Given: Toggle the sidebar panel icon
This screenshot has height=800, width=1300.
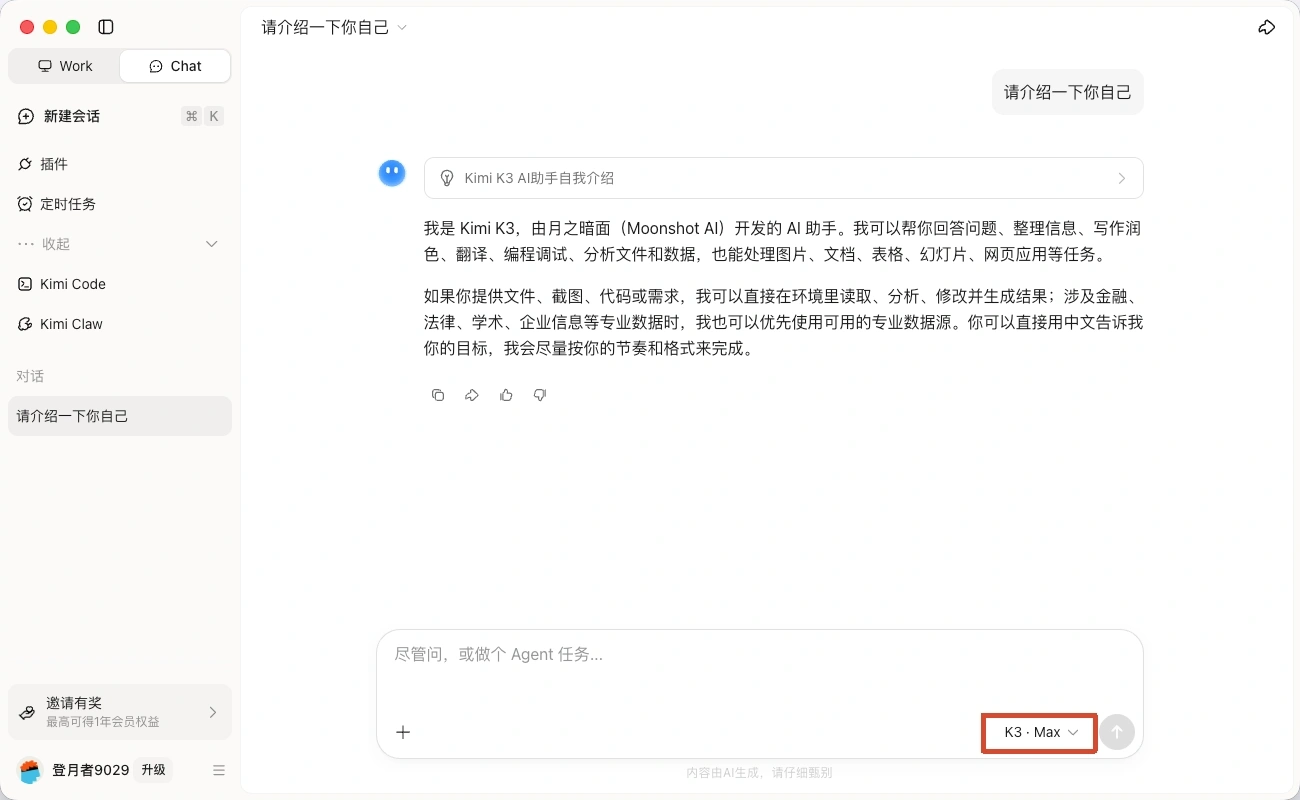Looking at the screenshot, I should [x=107, y=27].
